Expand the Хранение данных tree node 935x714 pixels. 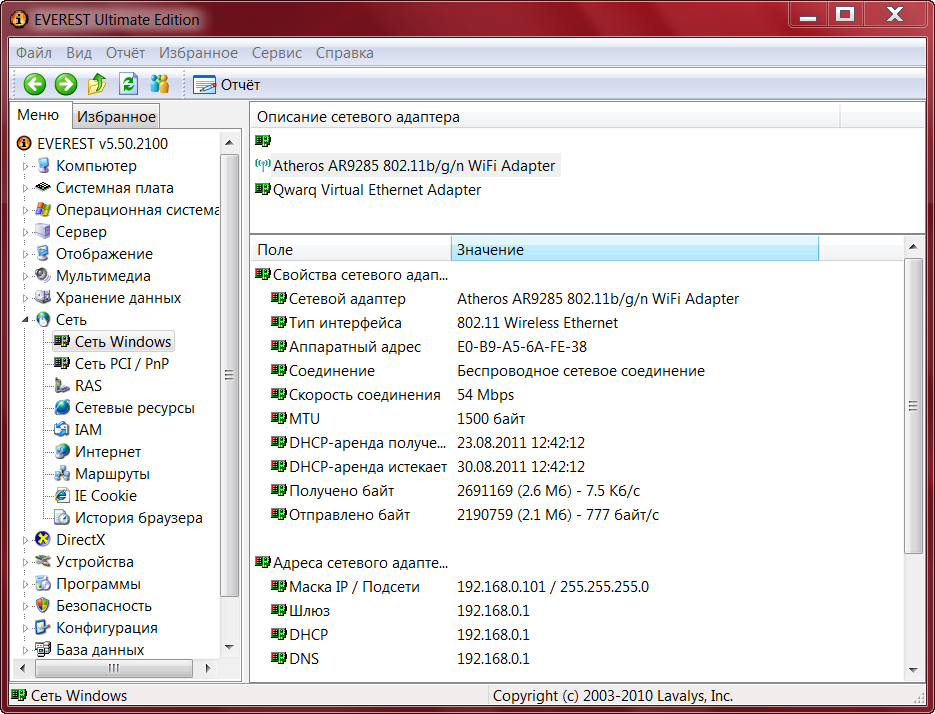[26, 298]
